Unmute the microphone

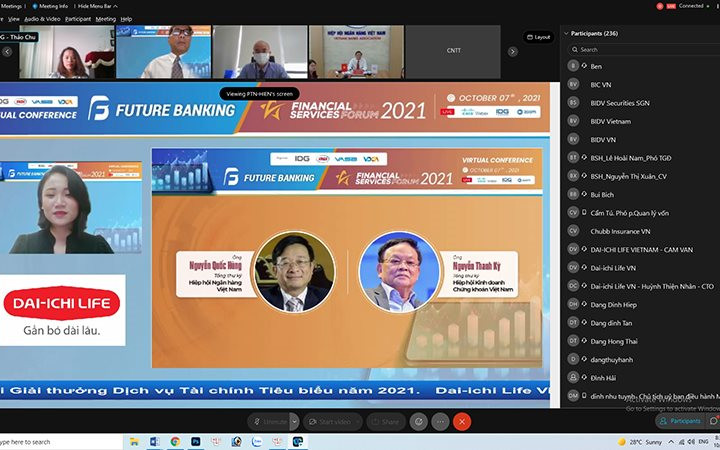(269, 422)
